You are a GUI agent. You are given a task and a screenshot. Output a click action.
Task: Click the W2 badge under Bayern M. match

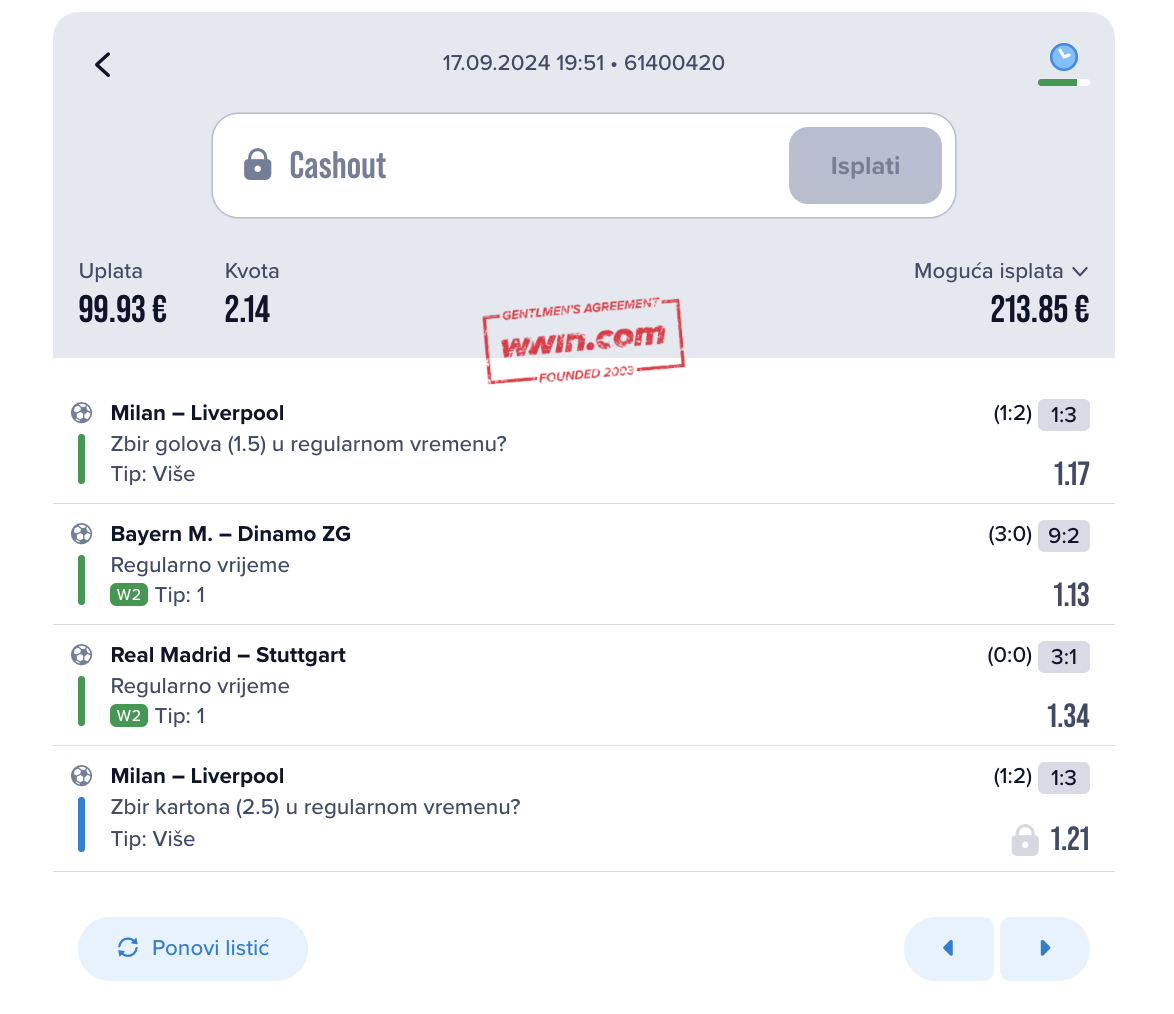[129, 595]
